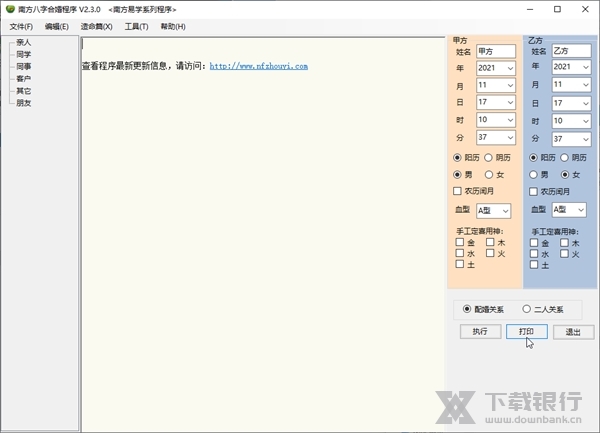Open the 工具(T) menu
The image size is (600, 433).
click(136, 27)
